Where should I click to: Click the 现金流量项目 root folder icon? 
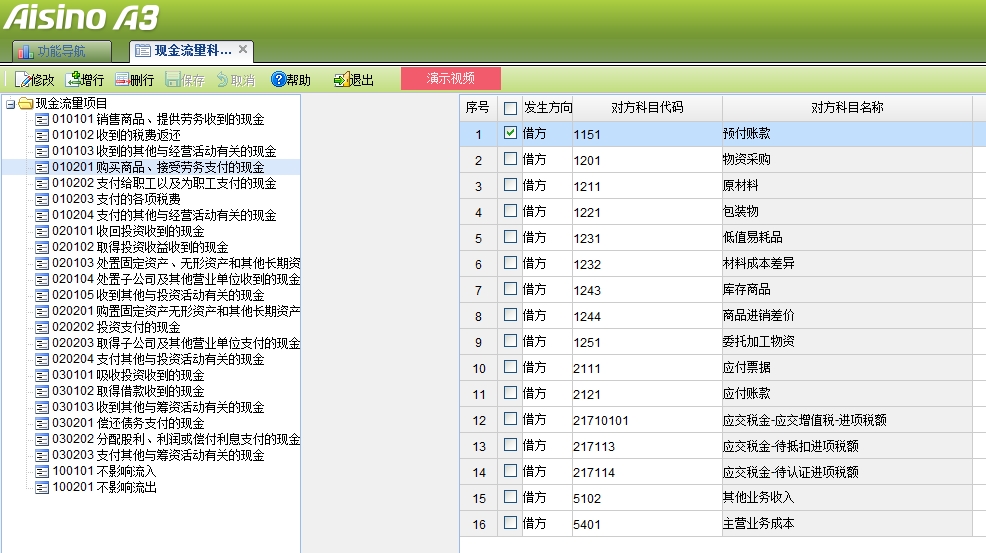tap(25, 103)
